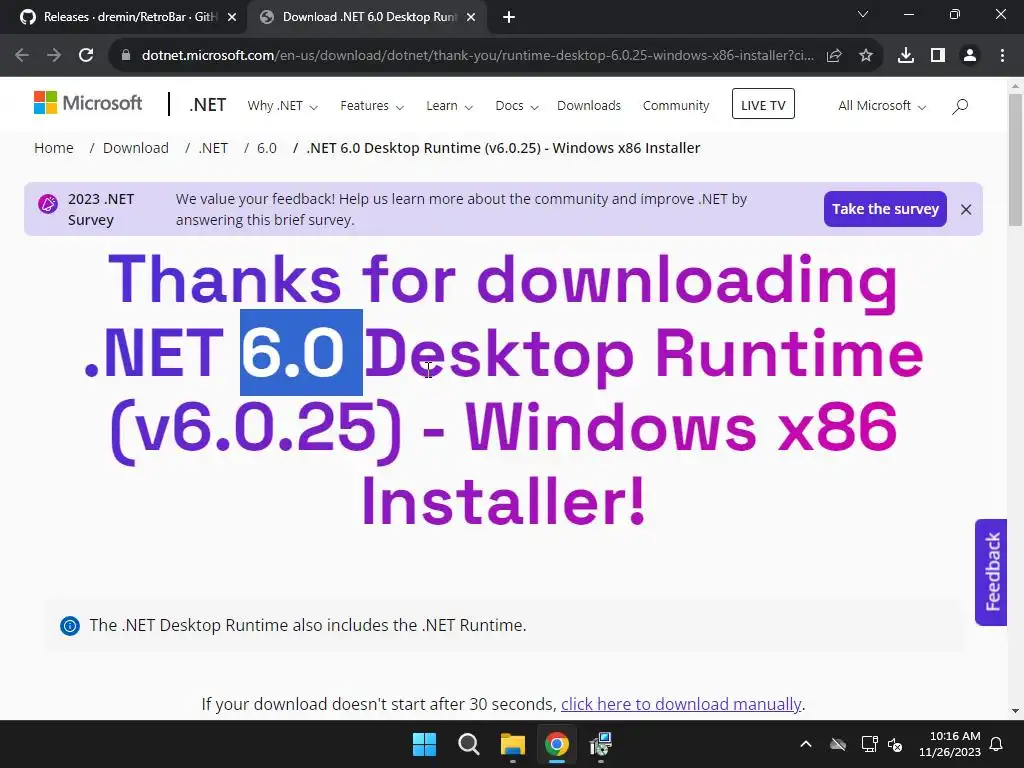Show hidden system tray icons
Image resolution: width=1024 pixels, height=768 pixels.
tap(806, 744)
